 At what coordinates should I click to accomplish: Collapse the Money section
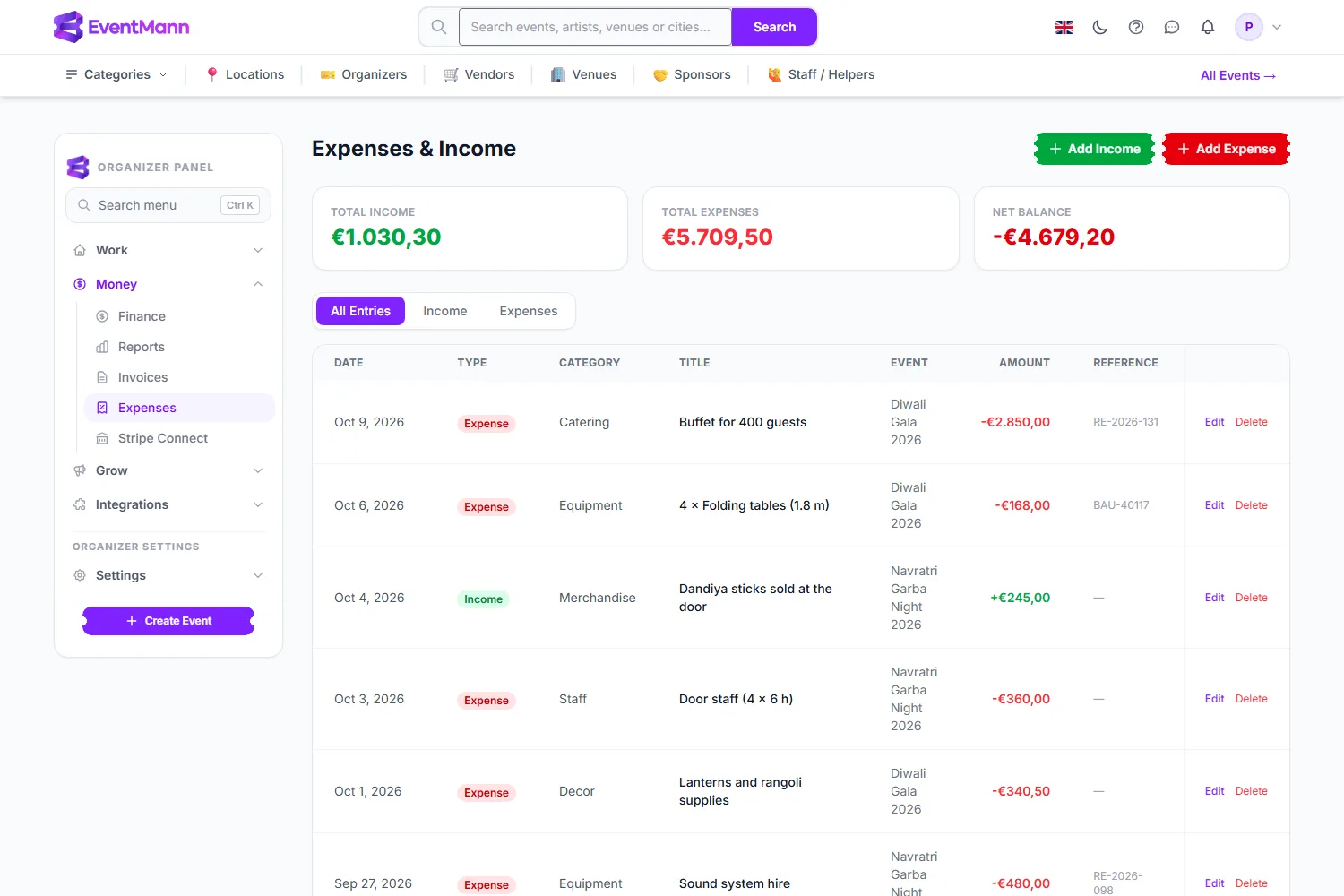tap(168, 284)
